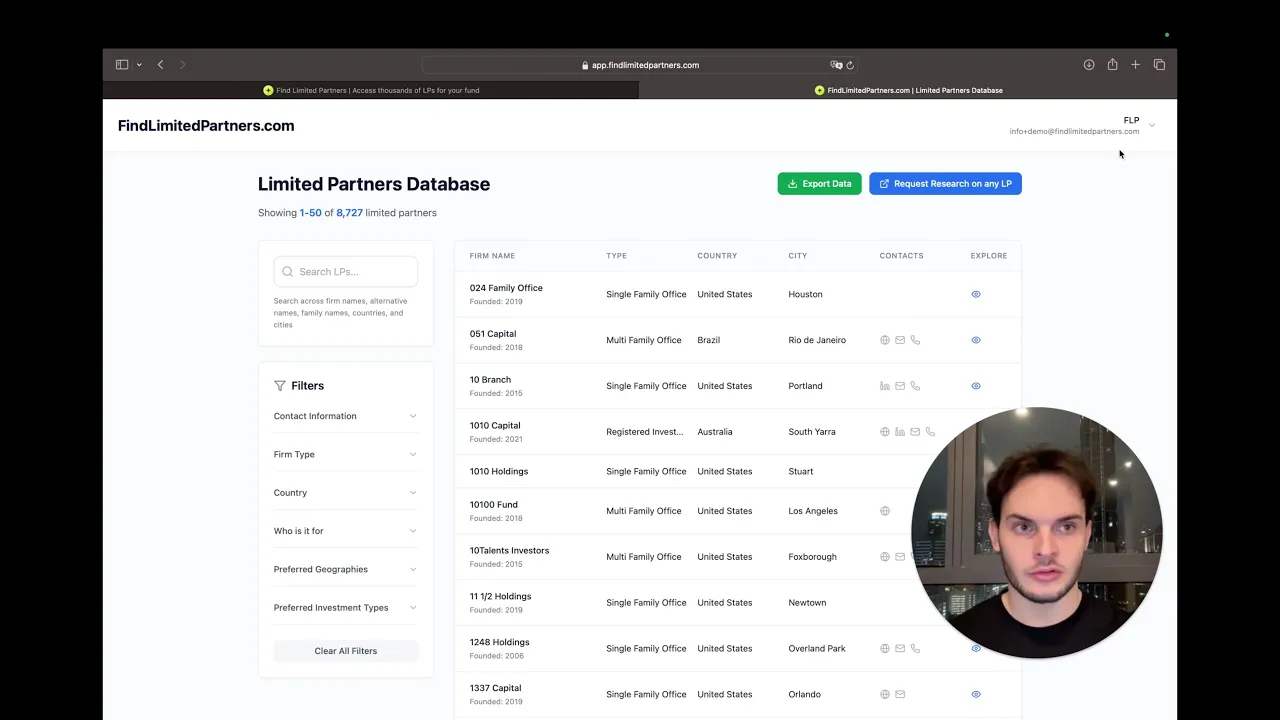Viewport: 1280px width, 720px height.
Task: Click the browser forward arrow
Action: [182, 65]
